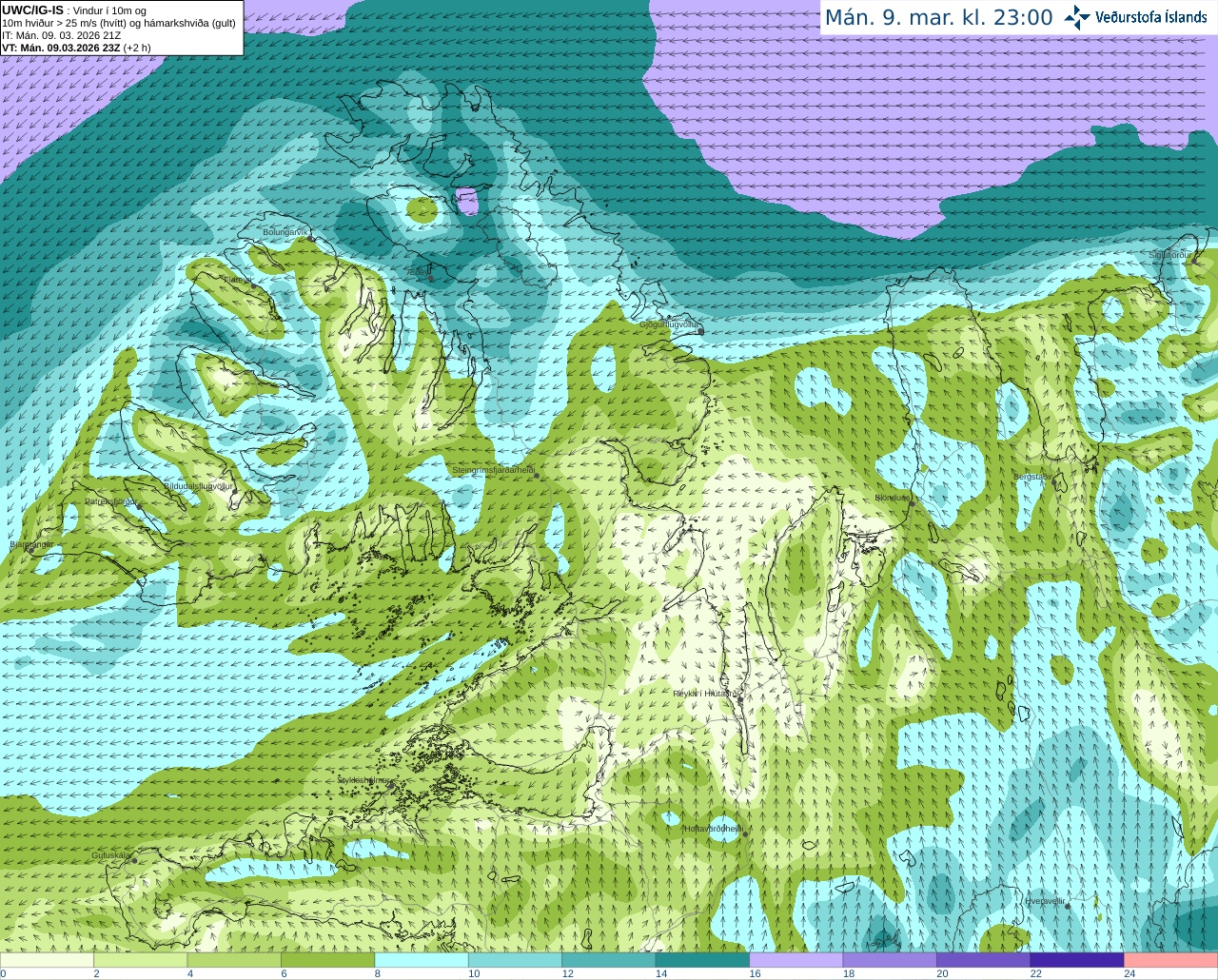
Task: Pick the 22–24 m/s dark indigo legend swatch
Action: (x=1078, y=959)
